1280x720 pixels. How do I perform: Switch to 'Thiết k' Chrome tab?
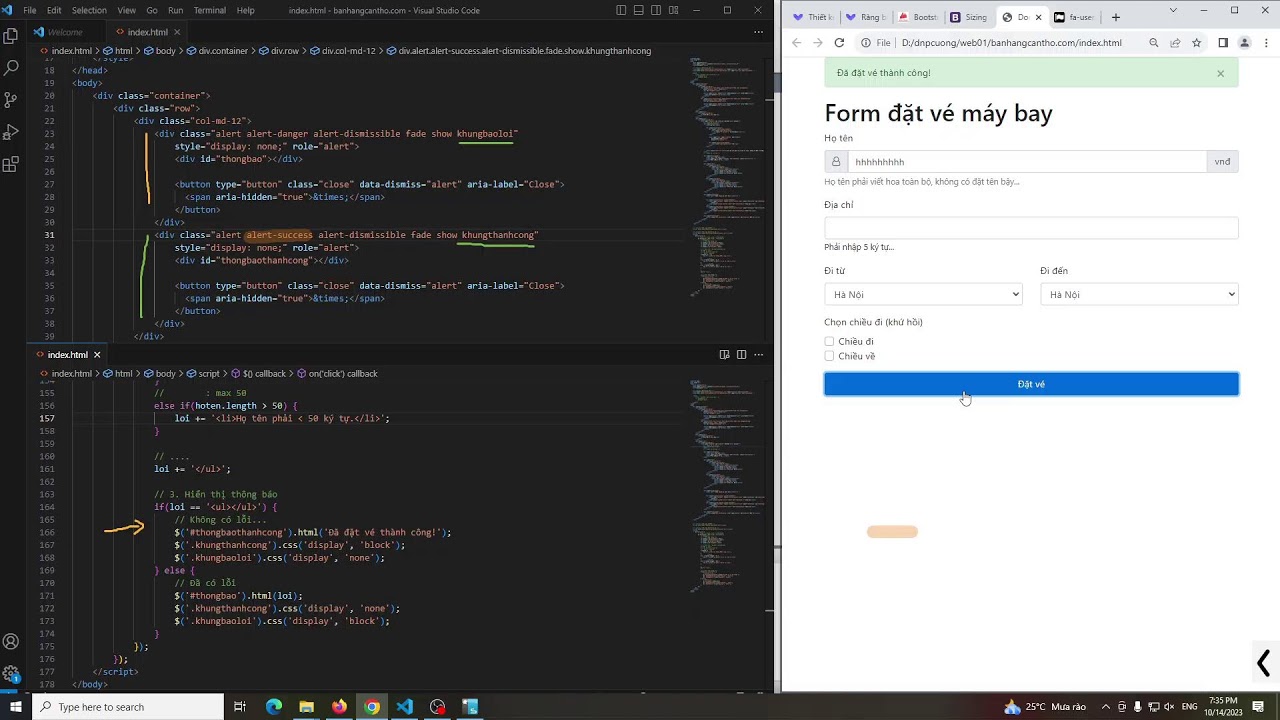(812, 17)
